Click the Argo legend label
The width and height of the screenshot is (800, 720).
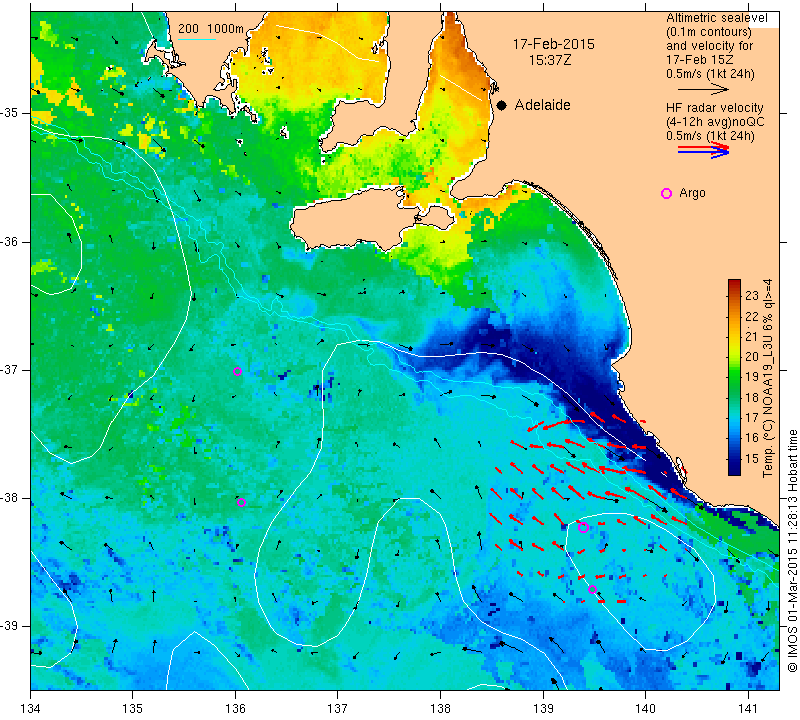click(692, 193)
